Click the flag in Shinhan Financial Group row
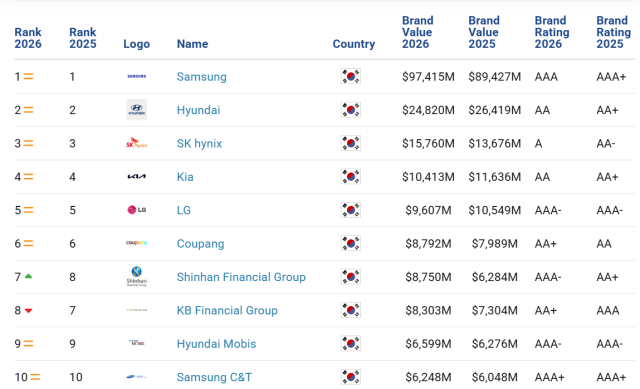 point(351,277)
